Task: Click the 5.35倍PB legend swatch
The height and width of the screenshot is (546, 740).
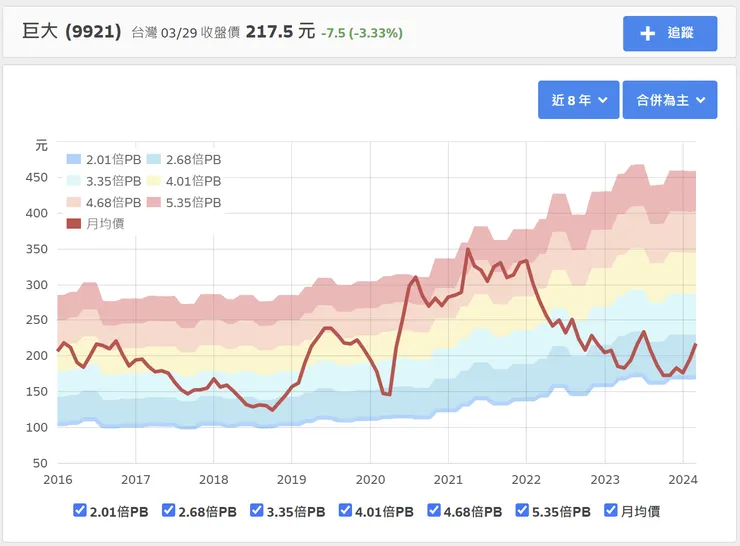Action: (x=153, y=202)
